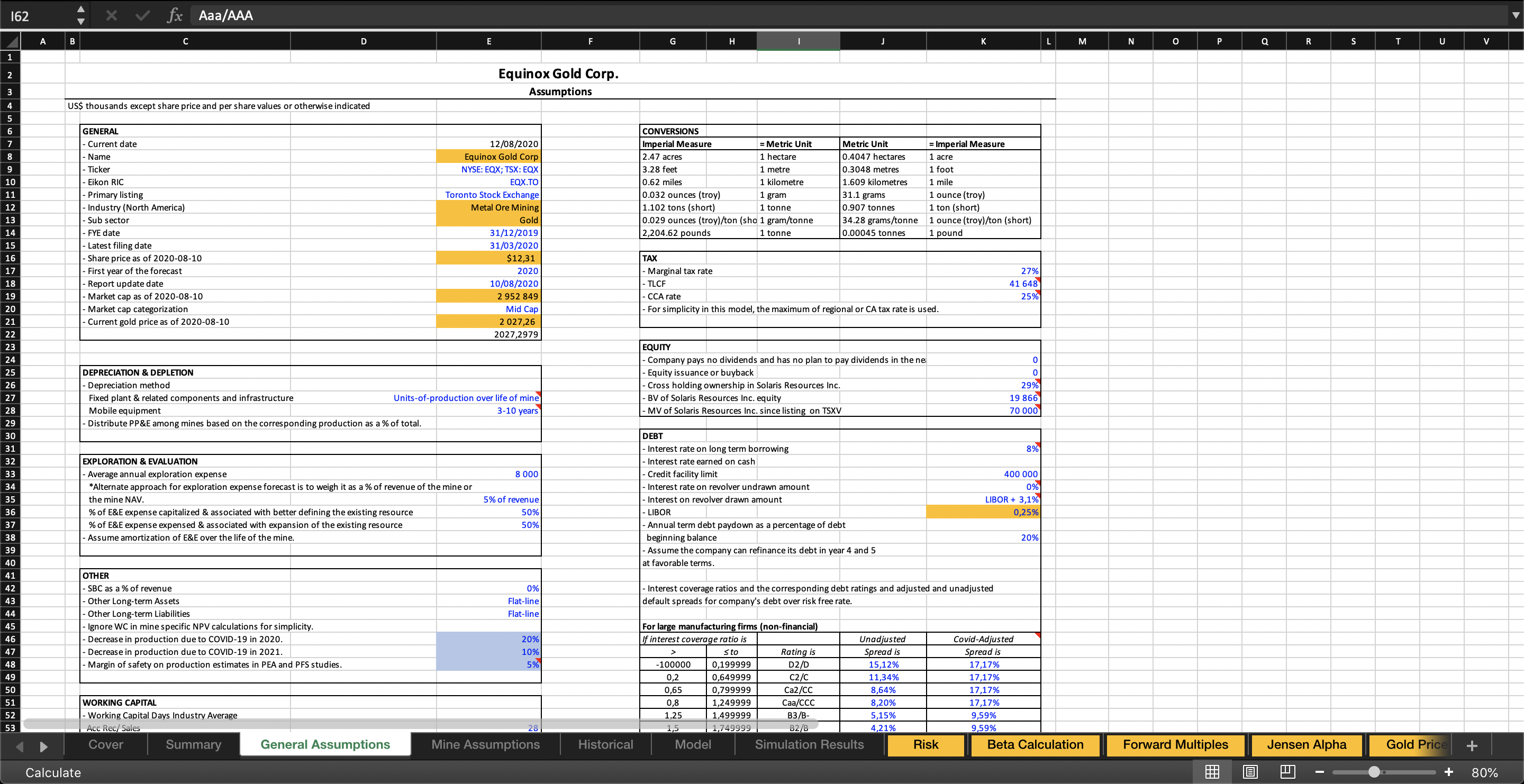Select row 16 header

pos(10,258)
